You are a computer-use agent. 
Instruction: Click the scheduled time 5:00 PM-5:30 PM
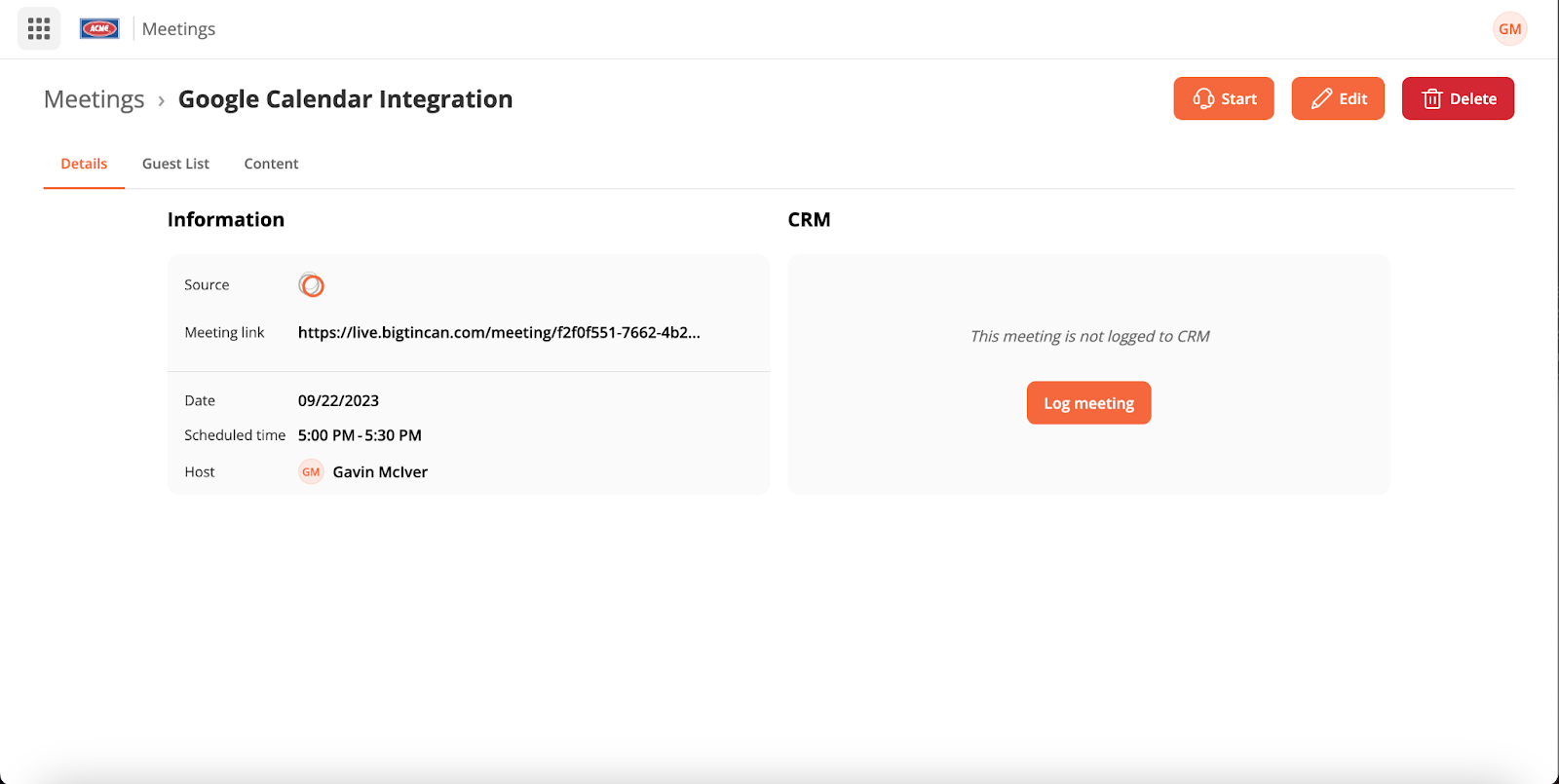click(x=360, y=435)
